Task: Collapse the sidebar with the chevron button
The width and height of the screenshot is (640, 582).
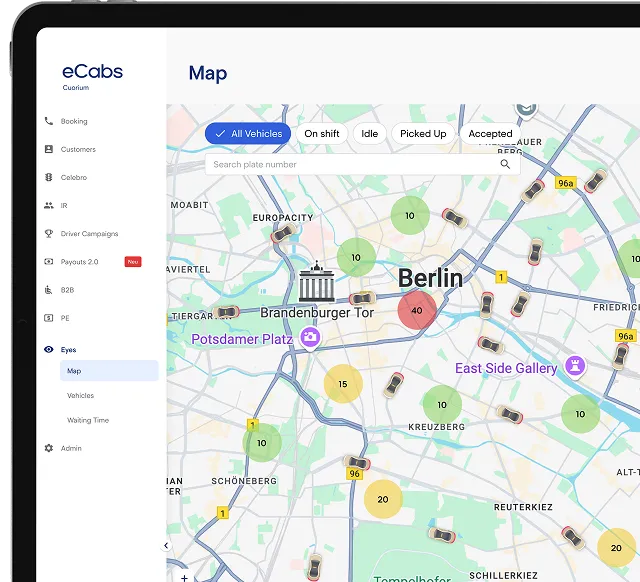Action: [x=166, y=545]
